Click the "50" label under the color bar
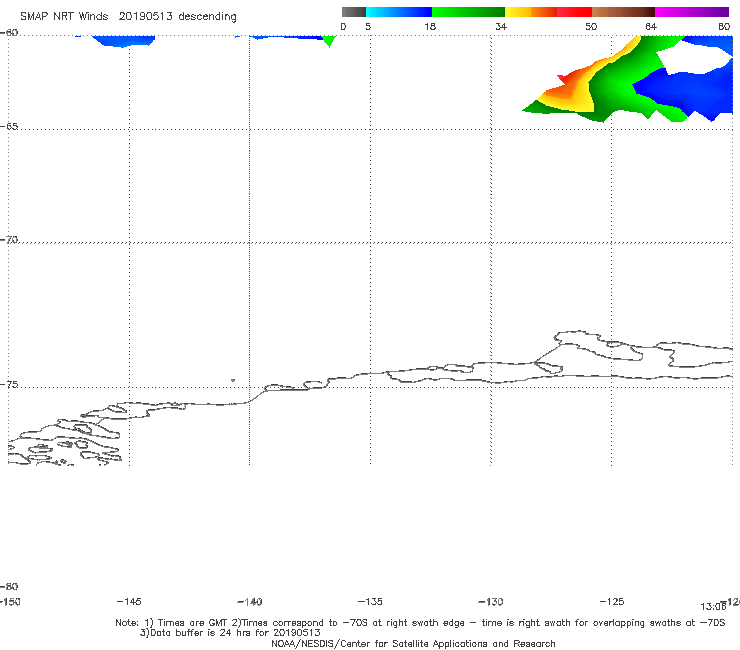The image size is (740, 650). 591,27
